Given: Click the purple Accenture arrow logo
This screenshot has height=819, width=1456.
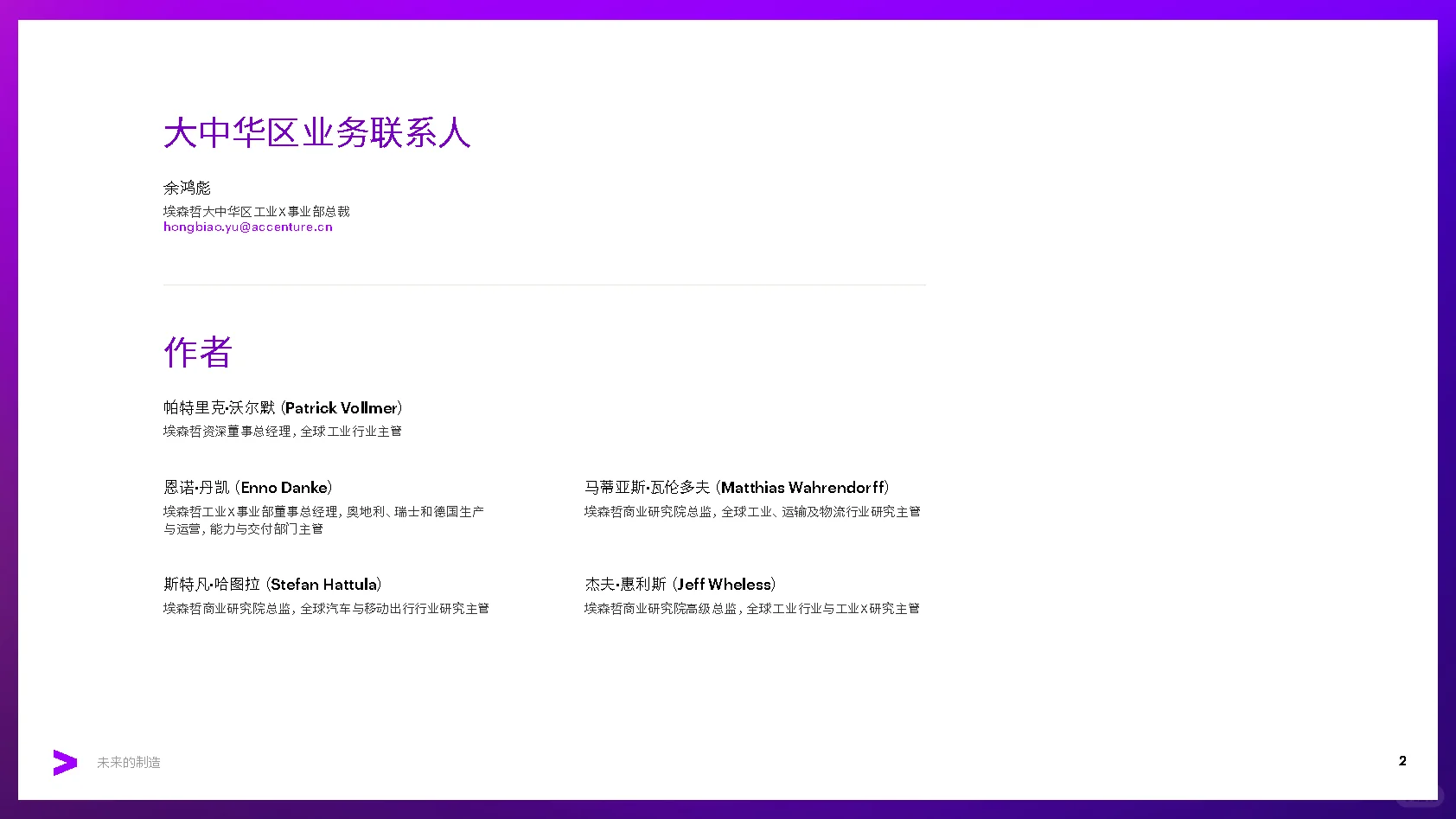Looking at the screenshot, I should [x=64, y=762].
